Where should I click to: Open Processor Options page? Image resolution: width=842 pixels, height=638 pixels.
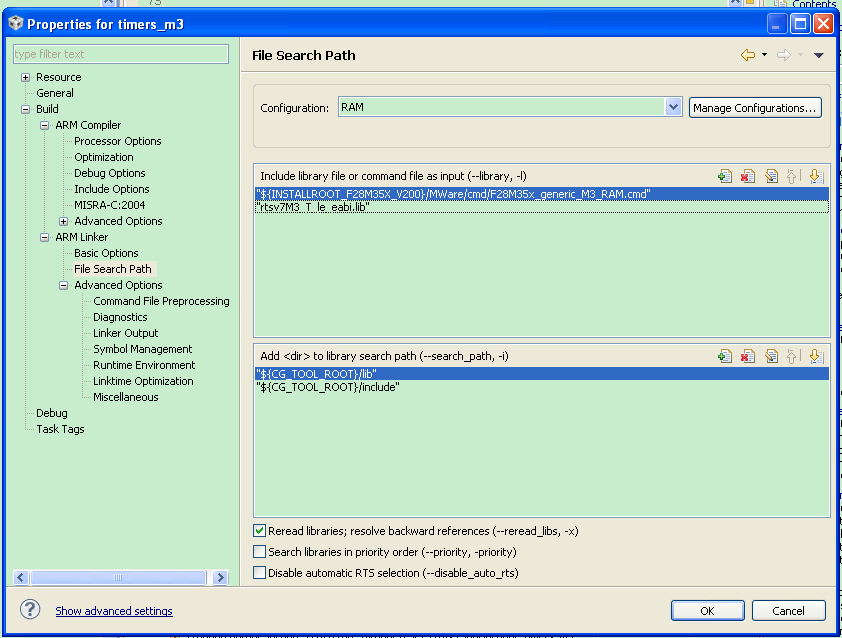click(118, 141)
